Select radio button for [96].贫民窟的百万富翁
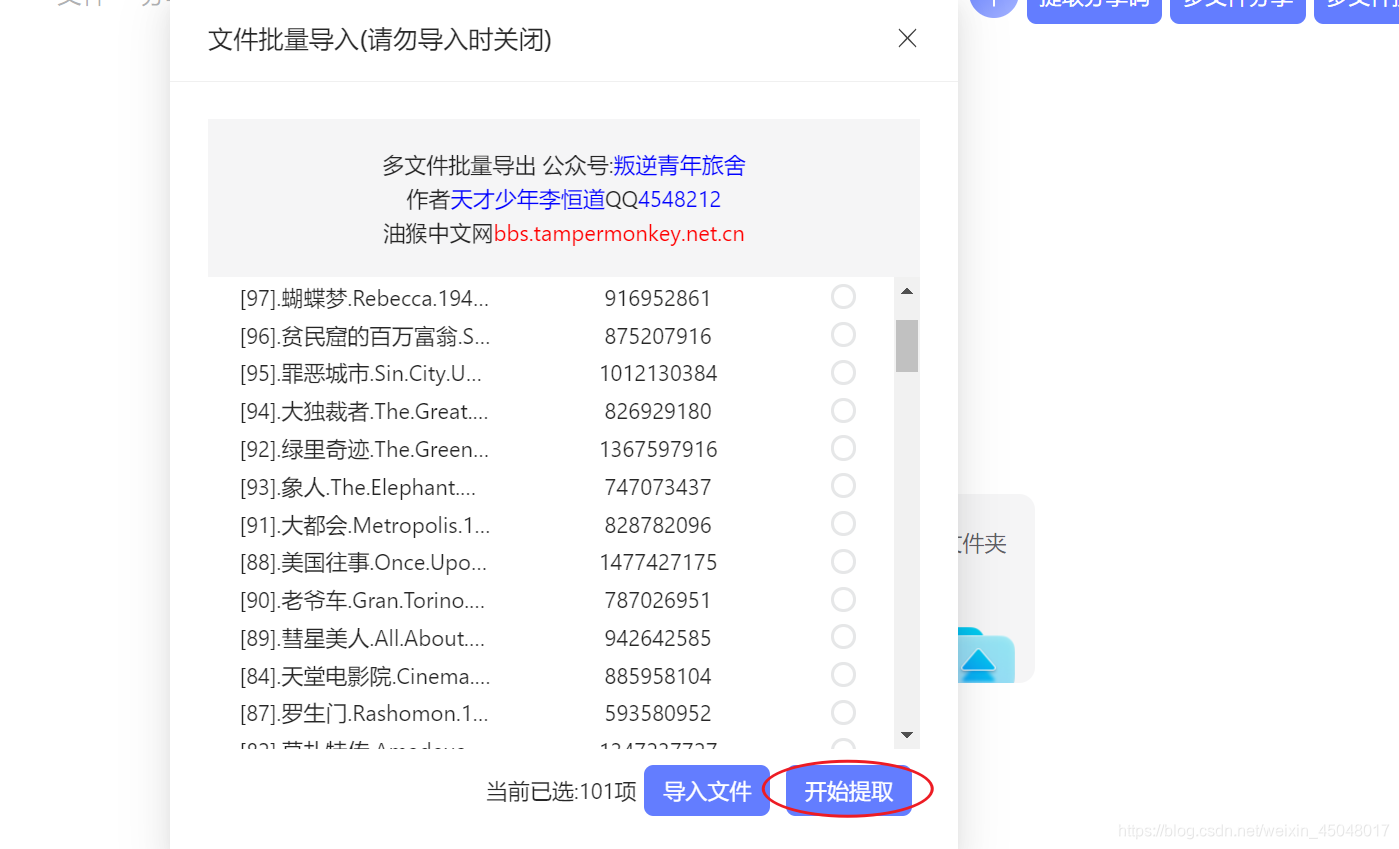Screen dimensions: 1399x849 pyautogui.click(x=843, y=335)
